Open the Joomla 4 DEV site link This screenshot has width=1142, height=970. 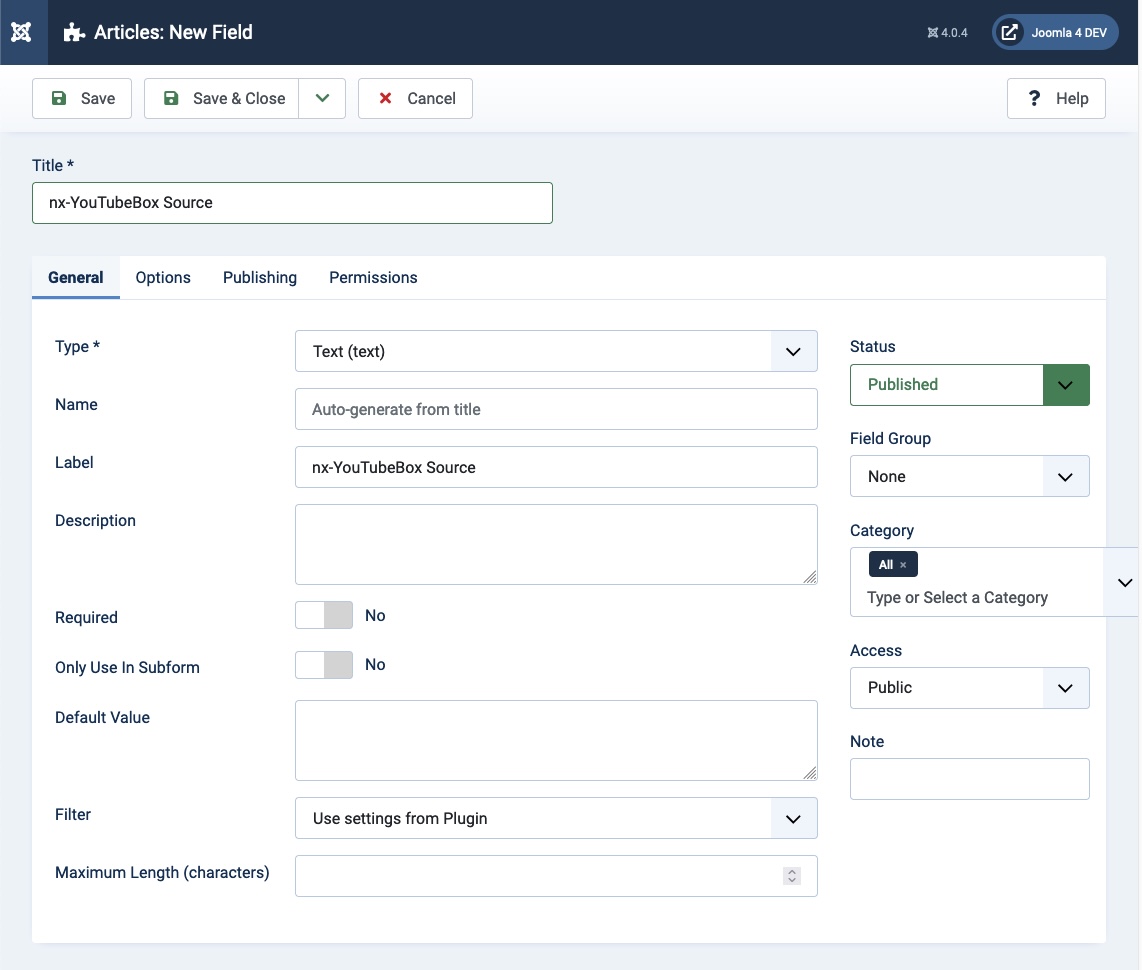pos(1055,32)
